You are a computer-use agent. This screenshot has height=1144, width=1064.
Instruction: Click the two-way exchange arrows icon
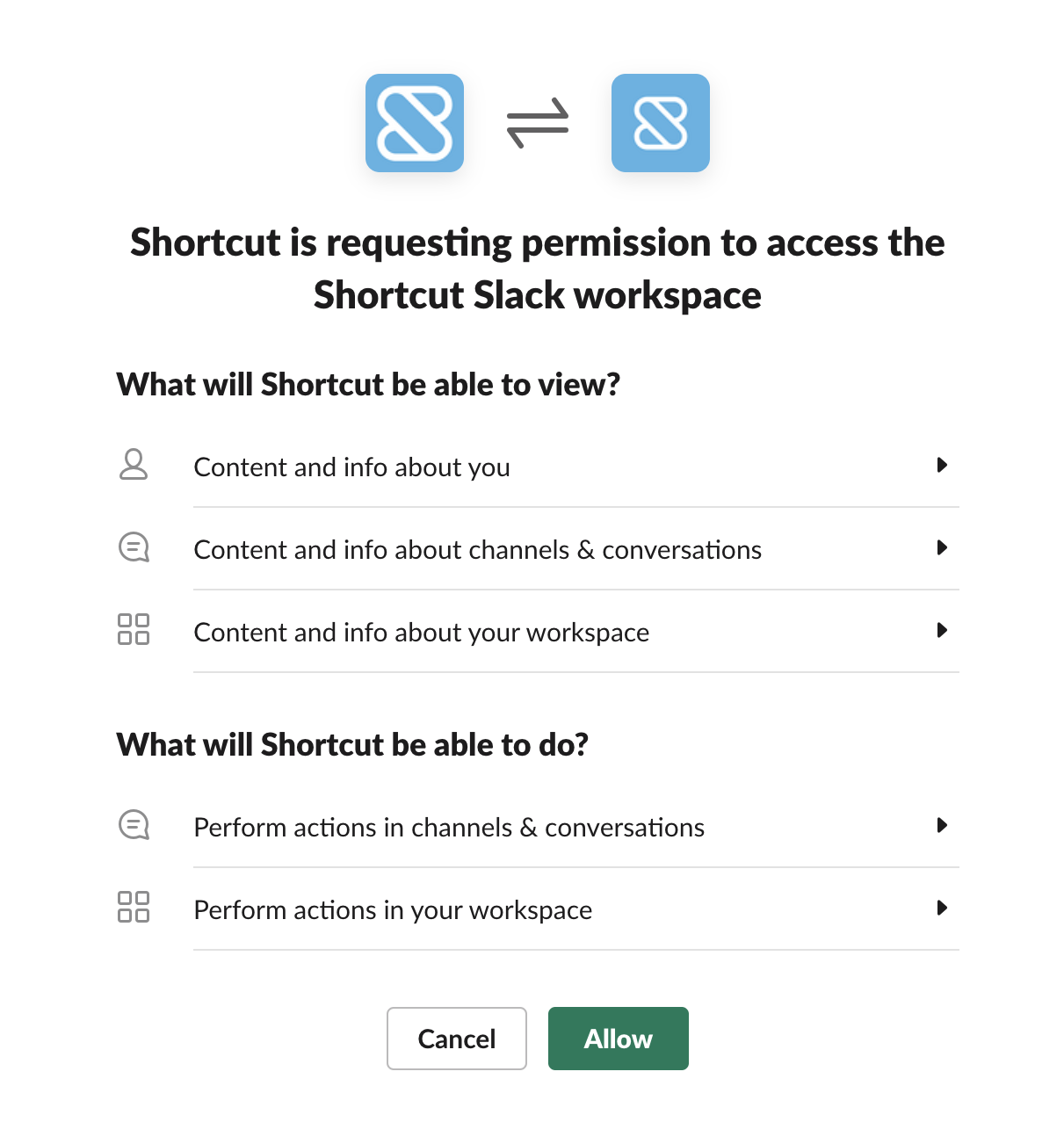click(538, 123)
